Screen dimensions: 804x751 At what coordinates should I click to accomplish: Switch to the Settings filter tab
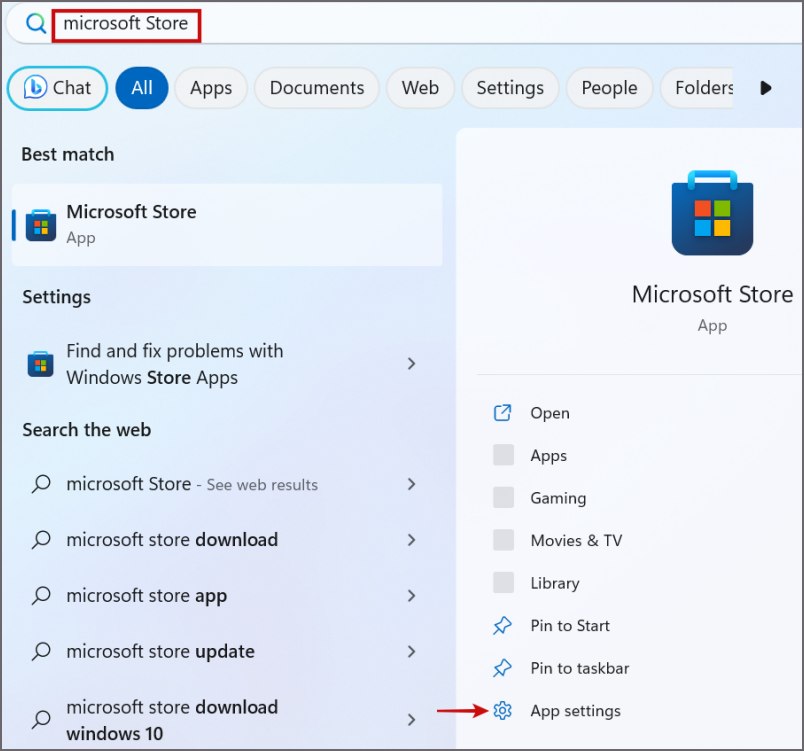click(x=510, y=88)
